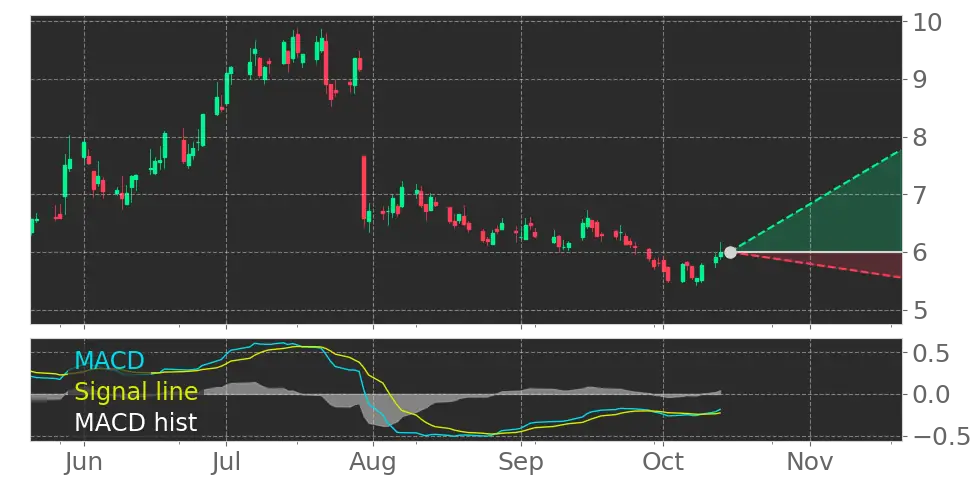Click the gray current-price marker dot
The width and height of the screenshot is (972, 486).
coord(730,252)
